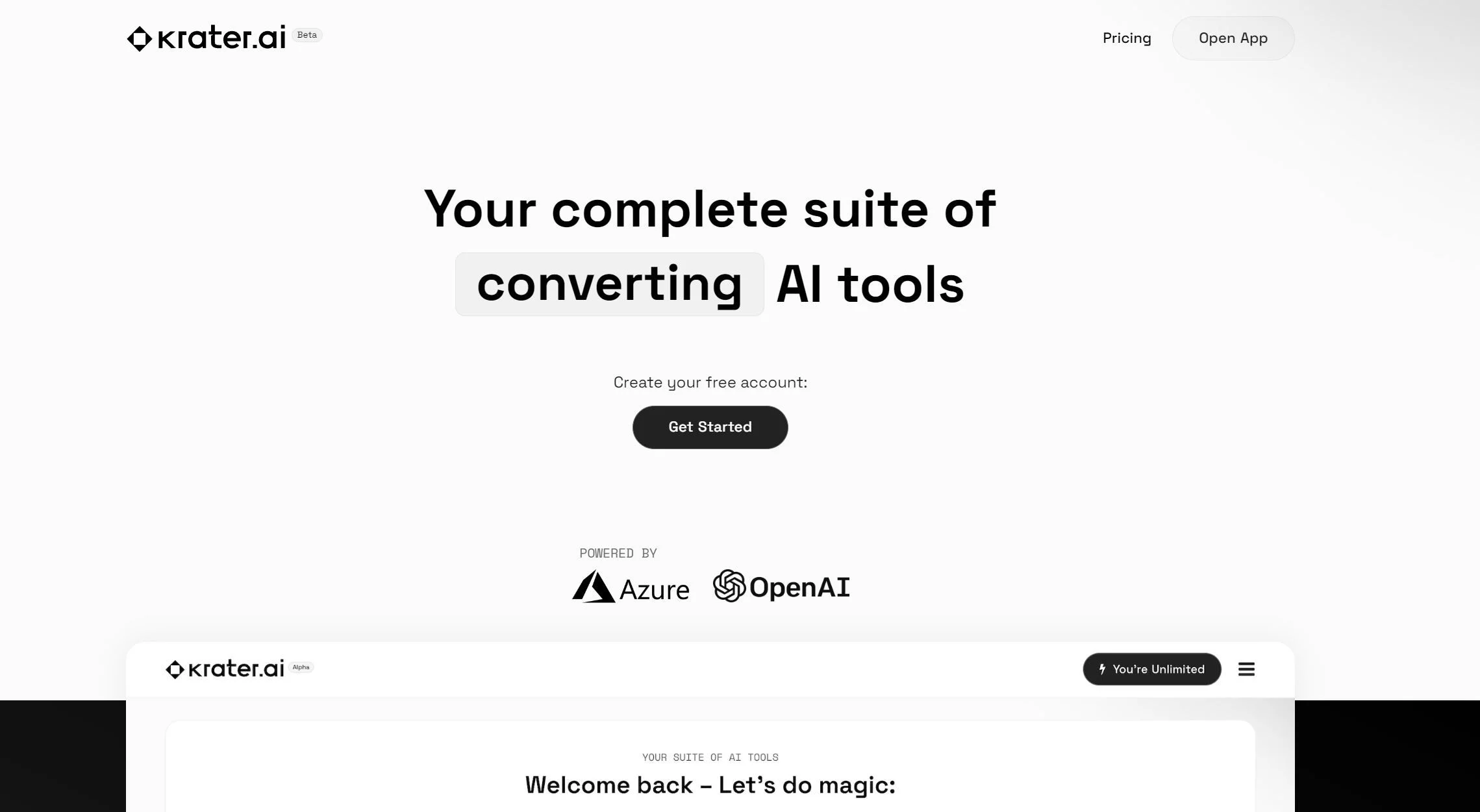The width and height of the screenshot is (1480, 812).
Task: Click the Pricing menu item
Action: tap(1127, 38)
